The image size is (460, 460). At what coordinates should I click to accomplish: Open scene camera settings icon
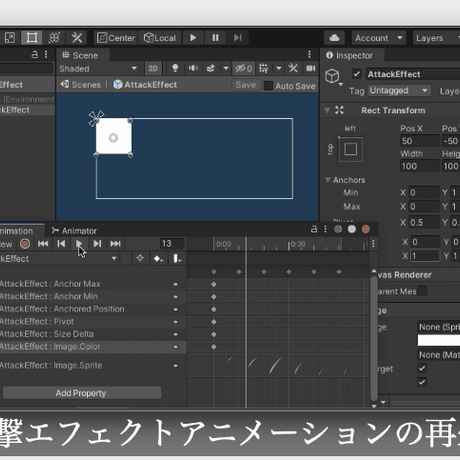pyautogui.click(x=311, y=69)
